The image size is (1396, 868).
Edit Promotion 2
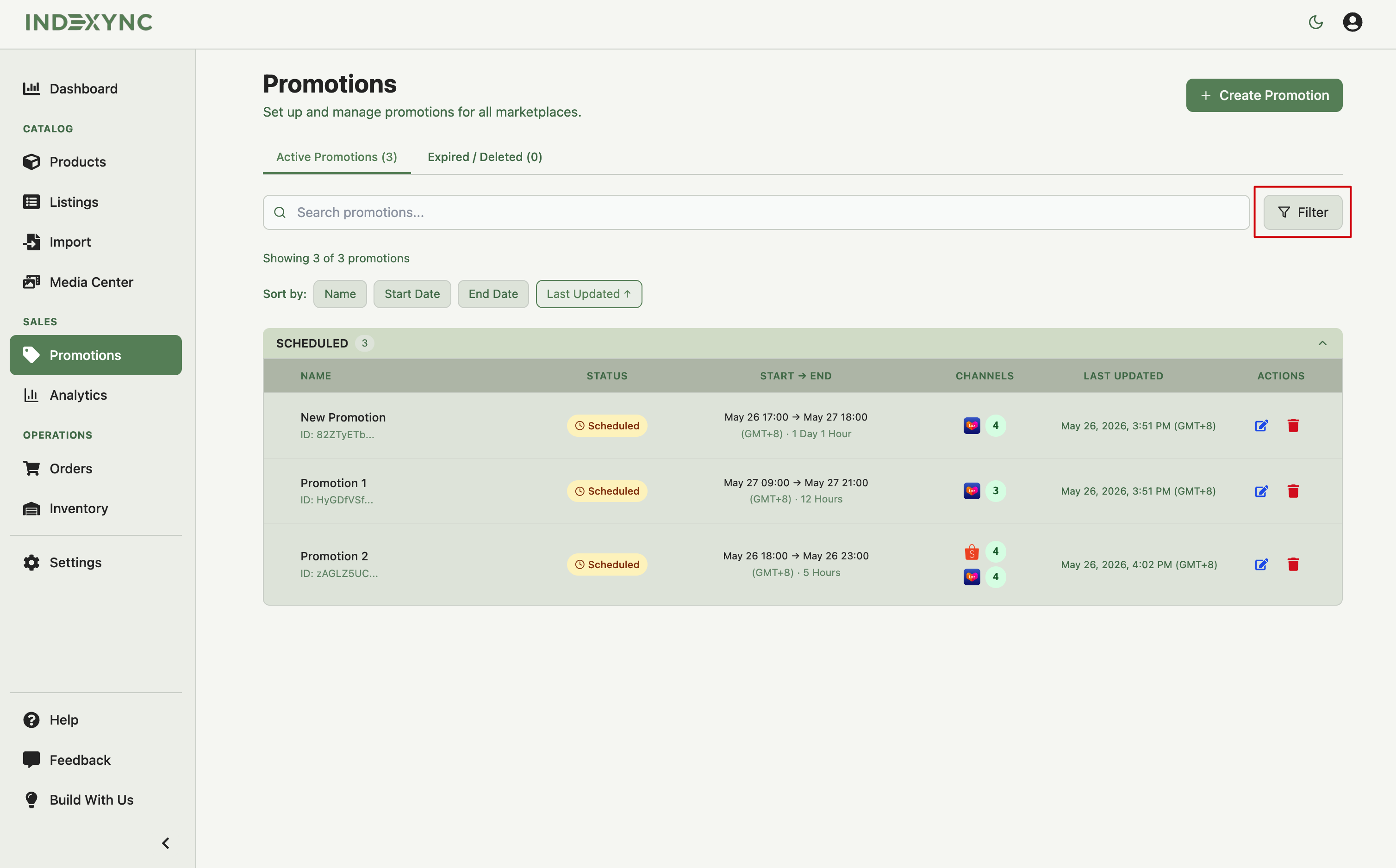(x=1261, y=564)
